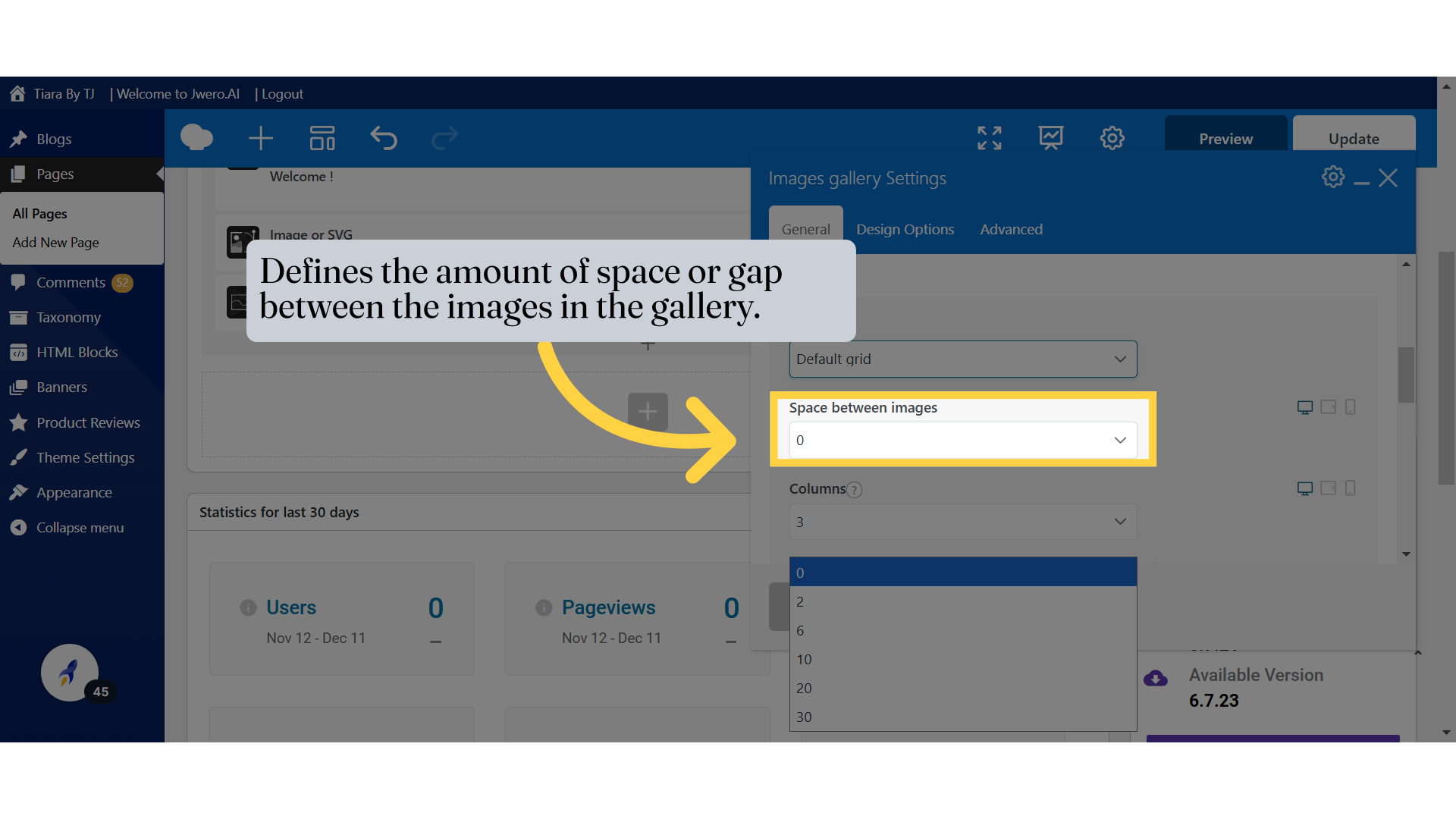Screen dimensions: 1456x819
Task: Expand the Columns dropdown showing 3
Action: pos(962,522)
